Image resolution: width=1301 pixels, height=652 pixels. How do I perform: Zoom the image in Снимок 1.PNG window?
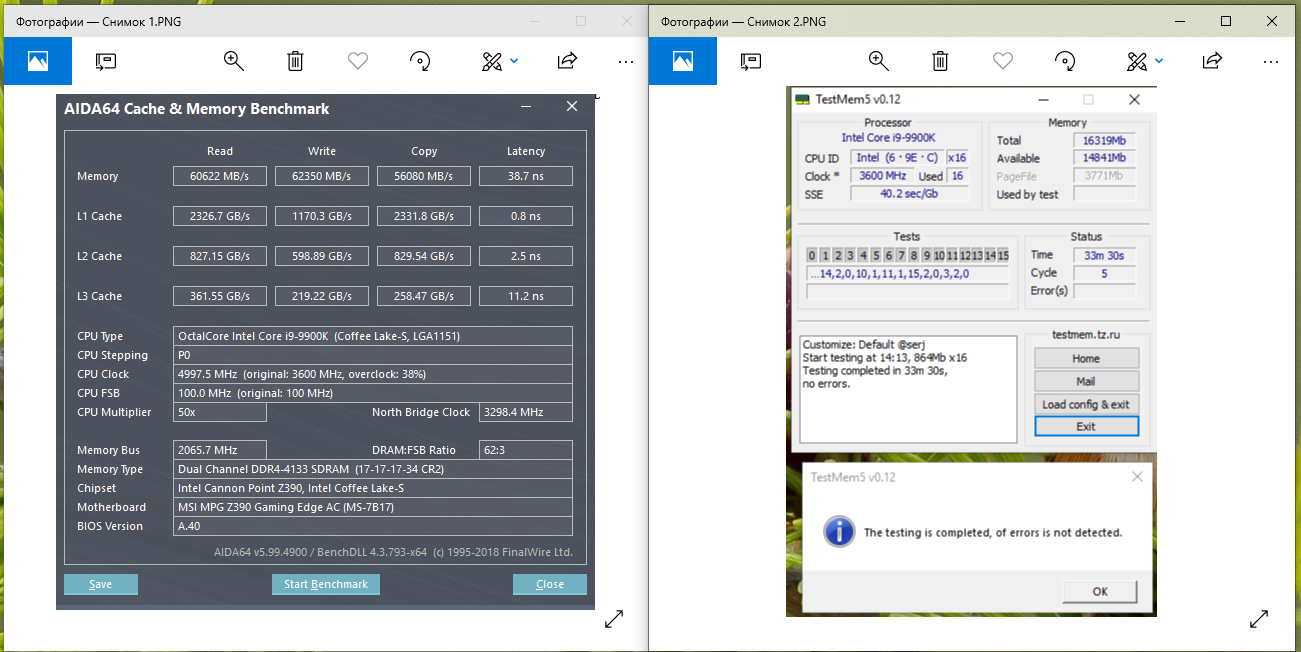pyautogui.click(x=234, y=61)
